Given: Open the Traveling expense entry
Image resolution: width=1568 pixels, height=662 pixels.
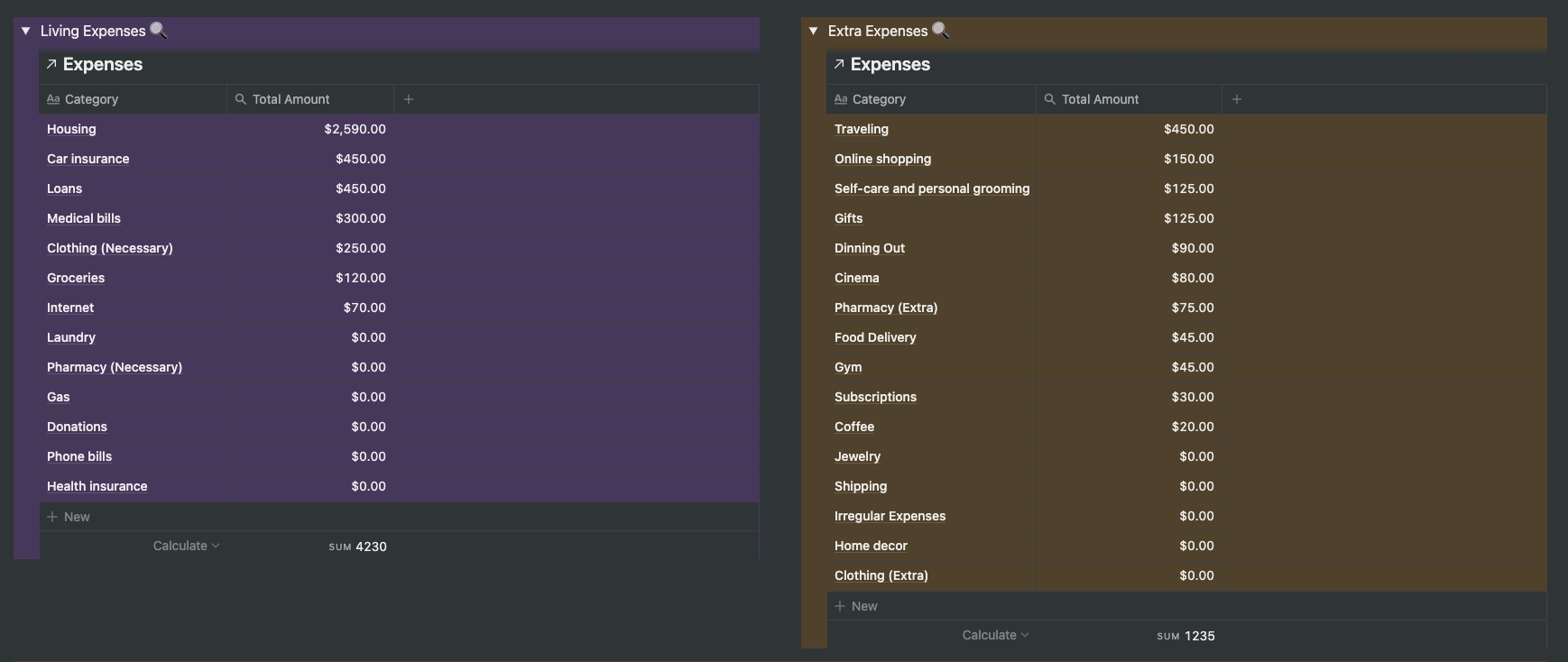Looking at the screenshot, I should (x=862, y=129).
